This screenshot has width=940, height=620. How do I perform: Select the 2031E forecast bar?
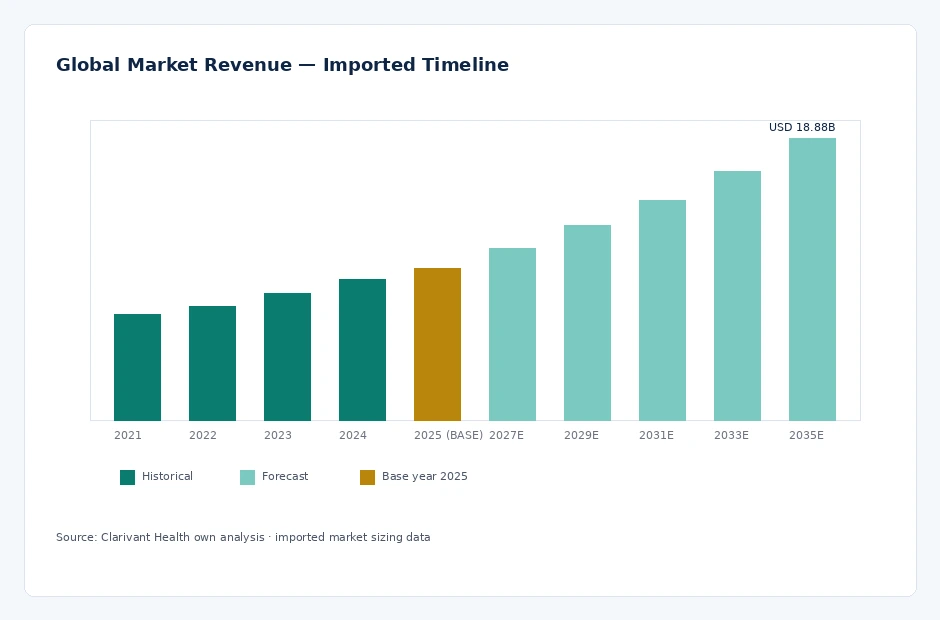[x=662, y=310]
